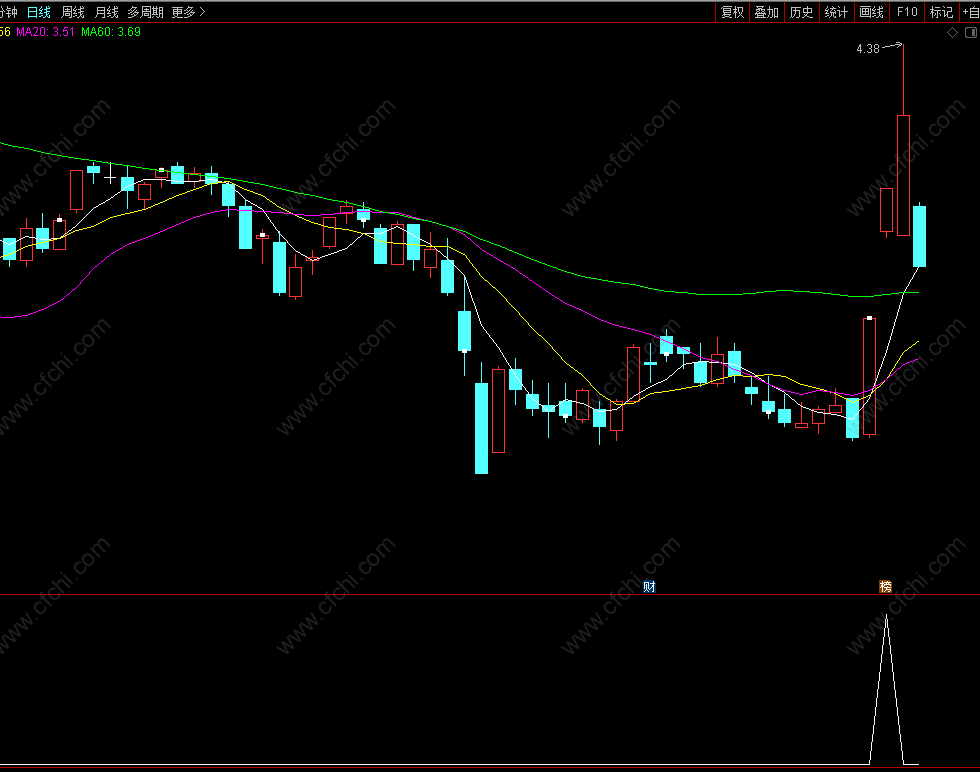This screenshot has width=980, height=772.
Task: Click the 榜 ranking list marker
Action: pos(886,586)
